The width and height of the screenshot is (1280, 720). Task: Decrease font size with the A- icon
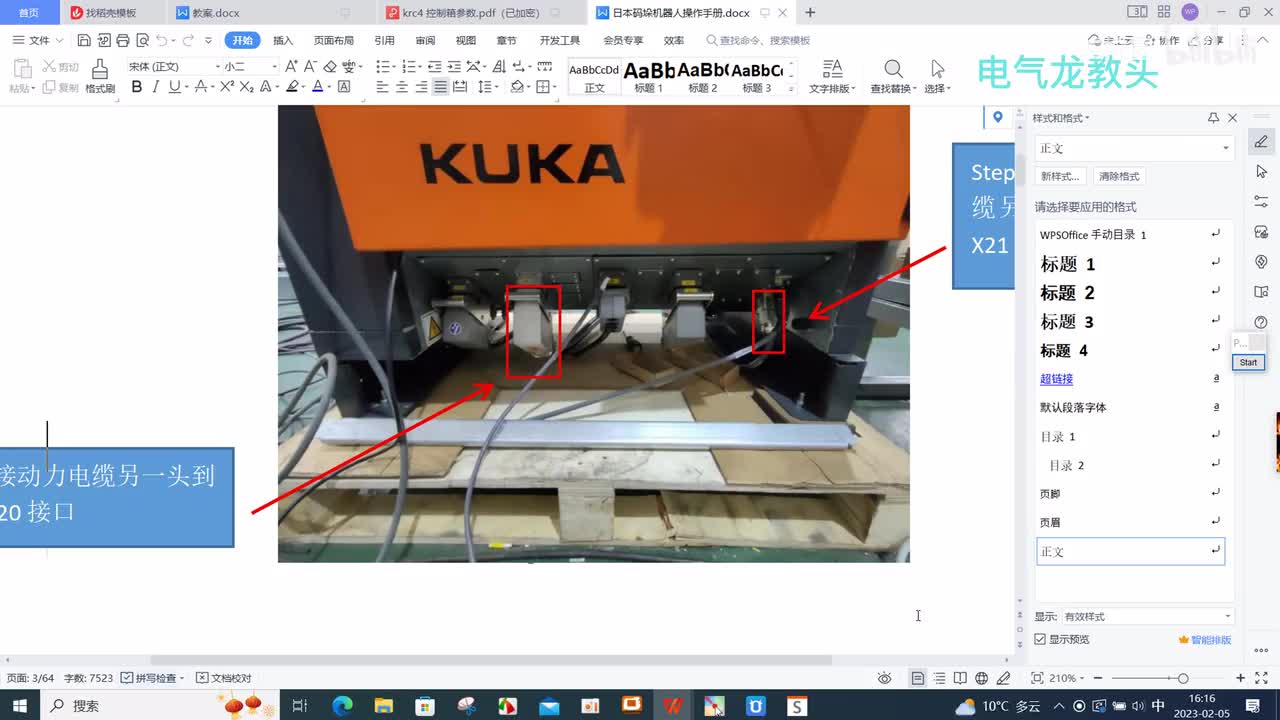(310, 66)
